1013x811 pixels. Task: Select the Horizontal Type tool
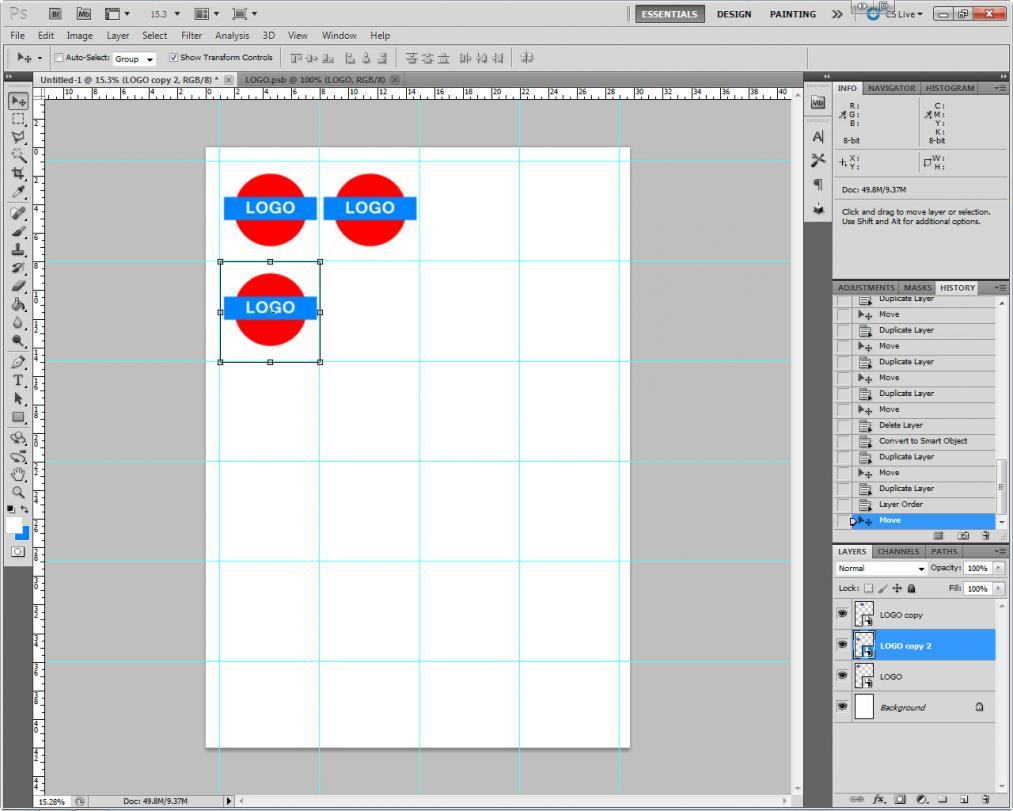coord(18,380)
